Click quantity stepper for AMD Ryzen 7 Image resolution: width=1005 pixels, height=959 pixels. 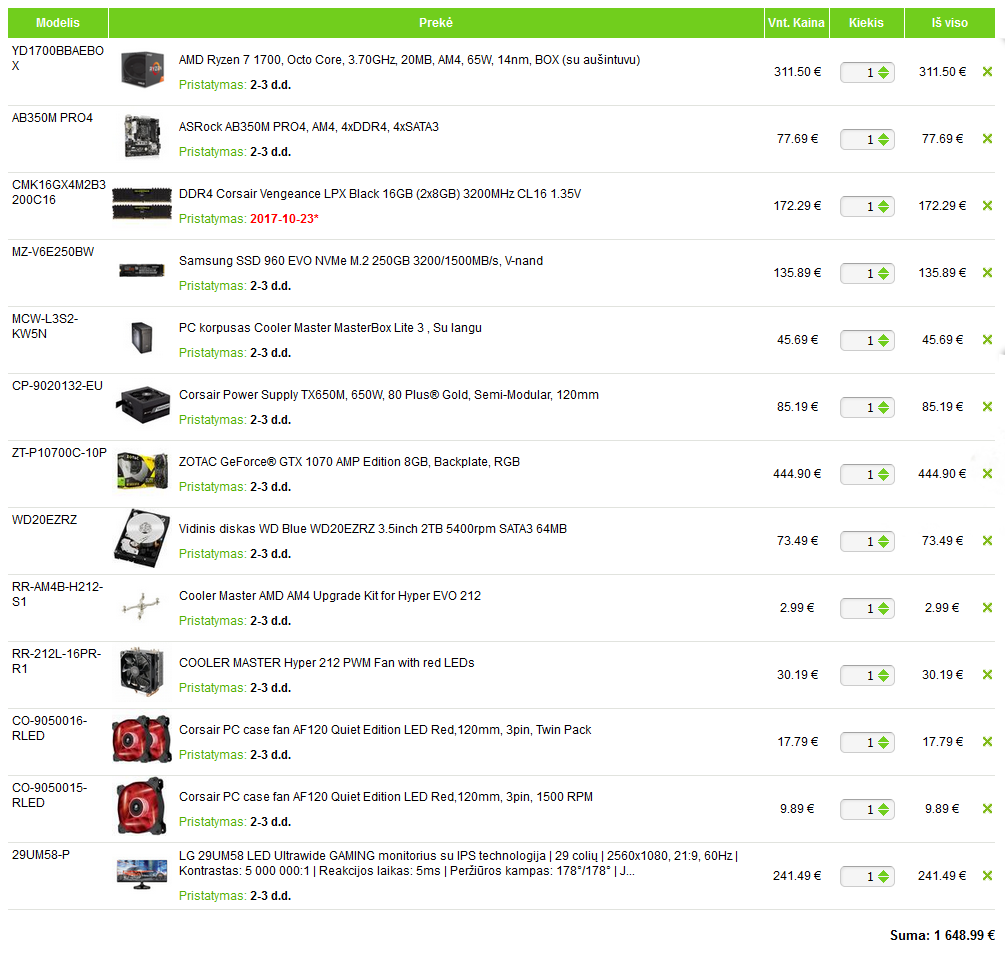[883, 72]
